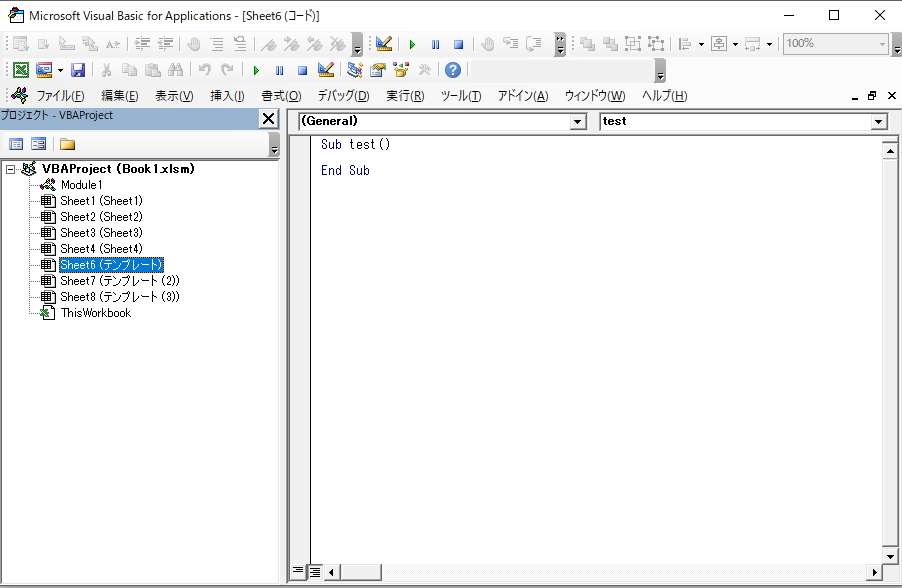Click the End Sub line of code
902x588 pixels.
[345, 170]
